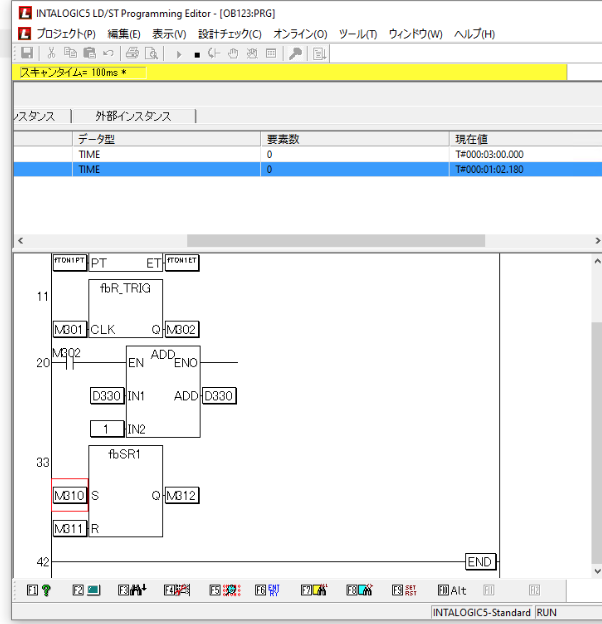Screen dimensions: 602x624
Task: Select the M311 reset input on fbSR1
Action: point(69,527)
